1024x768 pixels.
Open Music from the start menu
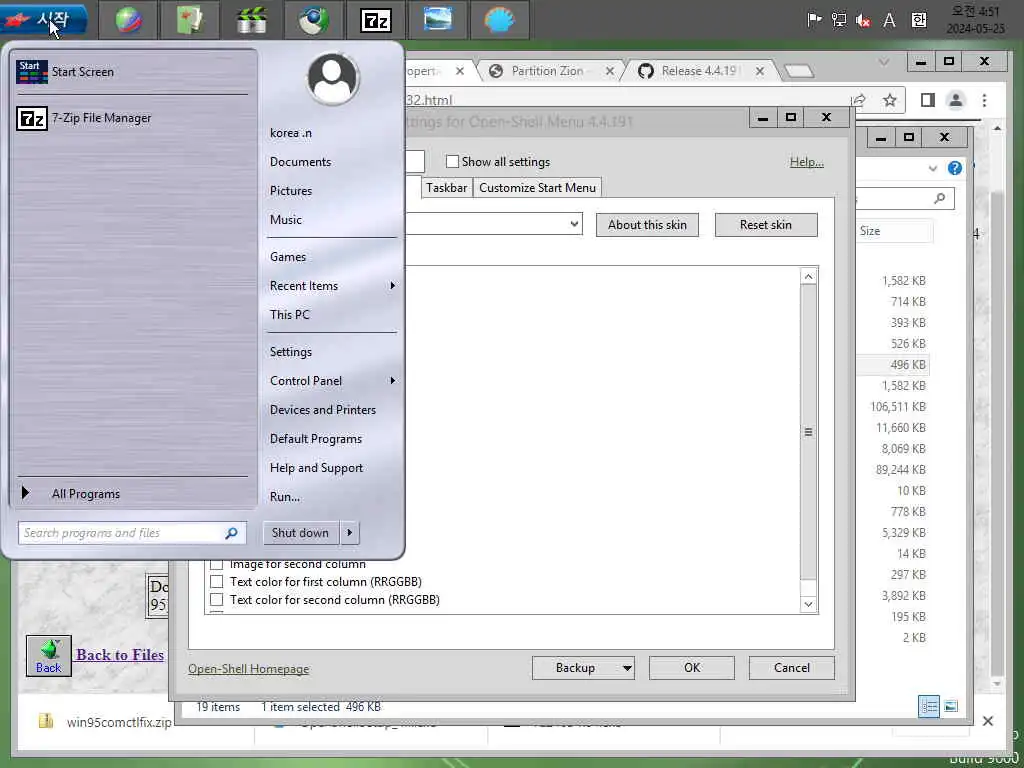(286, 219)
